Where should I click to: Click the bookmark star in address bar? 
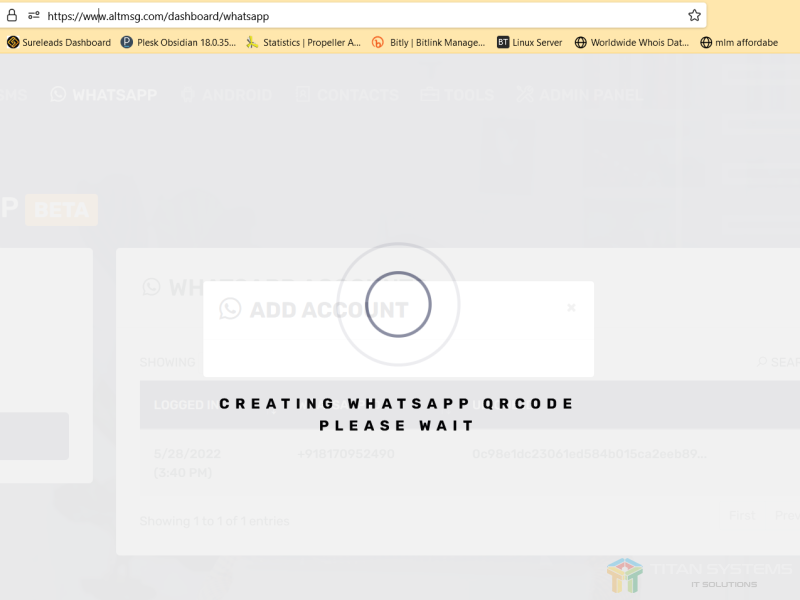(x=694, y=16)
